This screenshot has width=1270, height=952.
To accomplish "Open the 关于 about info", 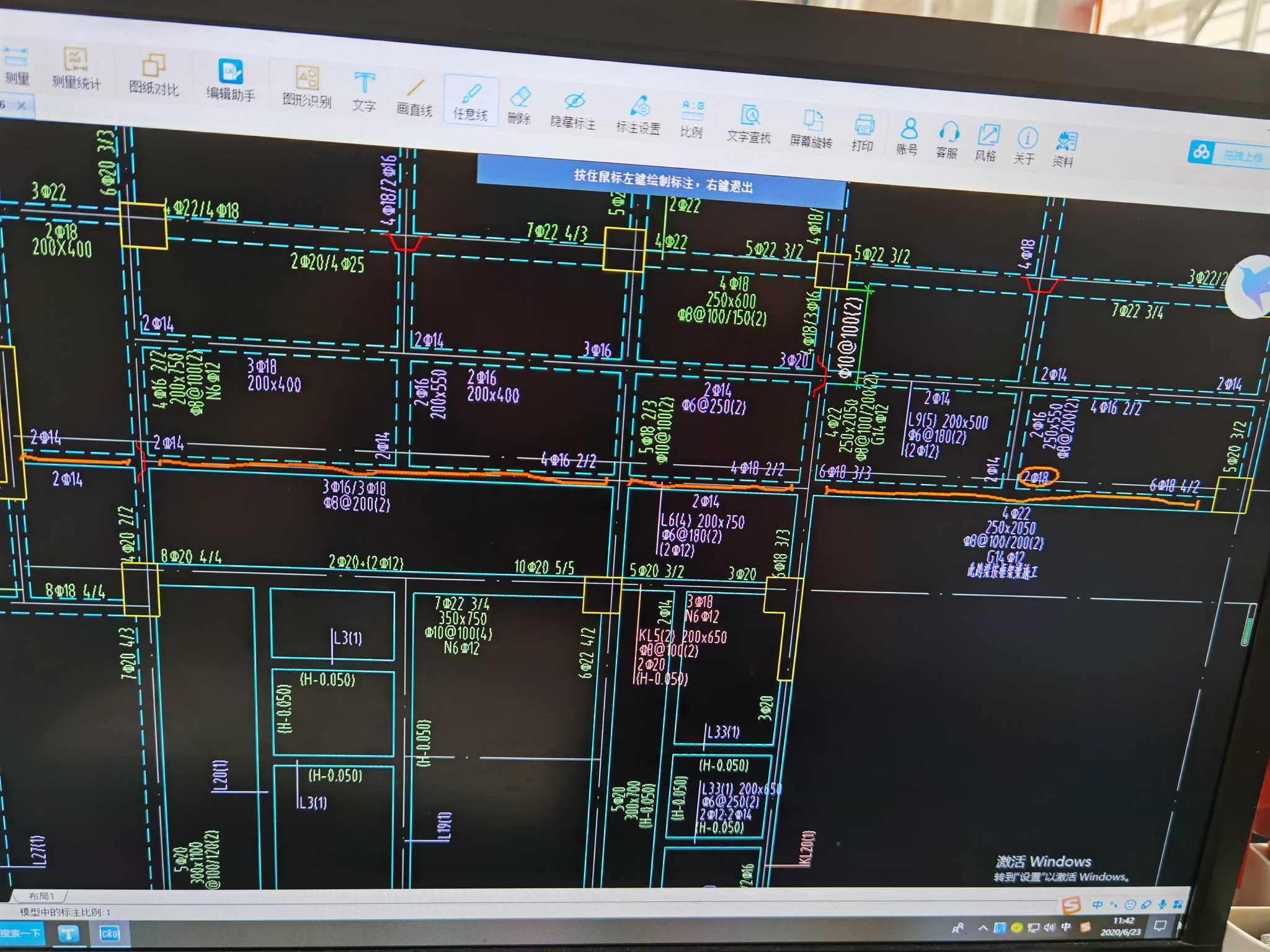I will pos(1026,146).
